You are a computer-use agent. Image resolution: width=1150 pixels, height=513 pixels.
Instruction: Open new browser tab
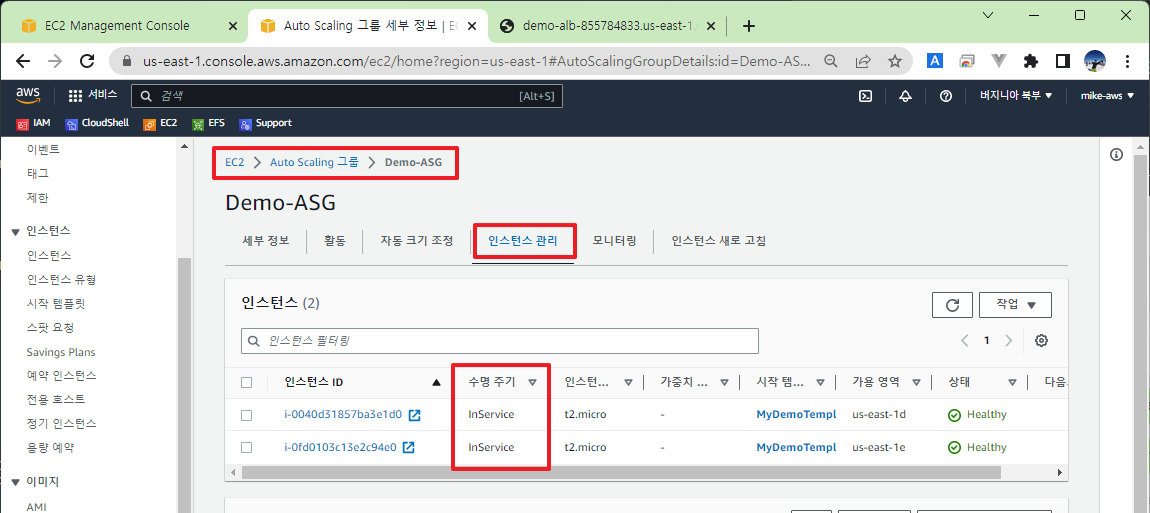point(748,26)
